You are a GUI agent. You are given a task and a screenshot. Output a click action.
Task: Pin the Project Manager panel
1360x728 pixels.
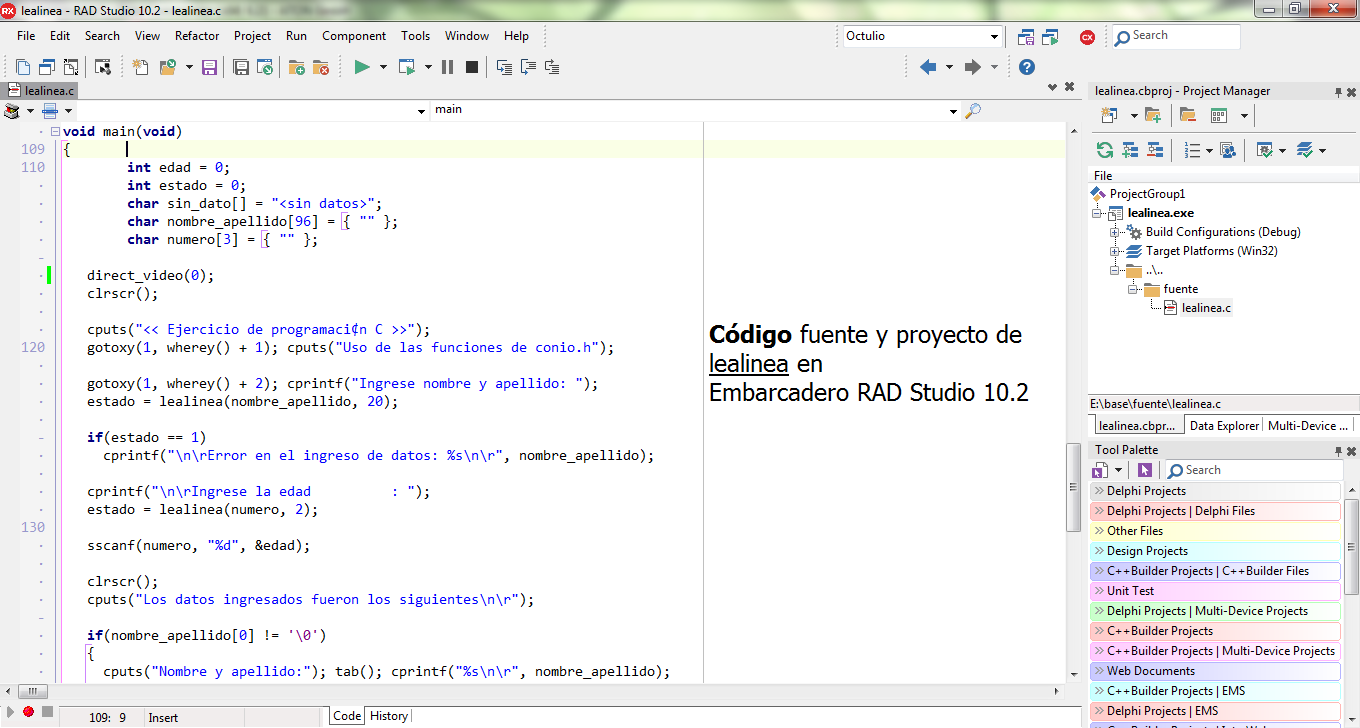(1338, 92)
